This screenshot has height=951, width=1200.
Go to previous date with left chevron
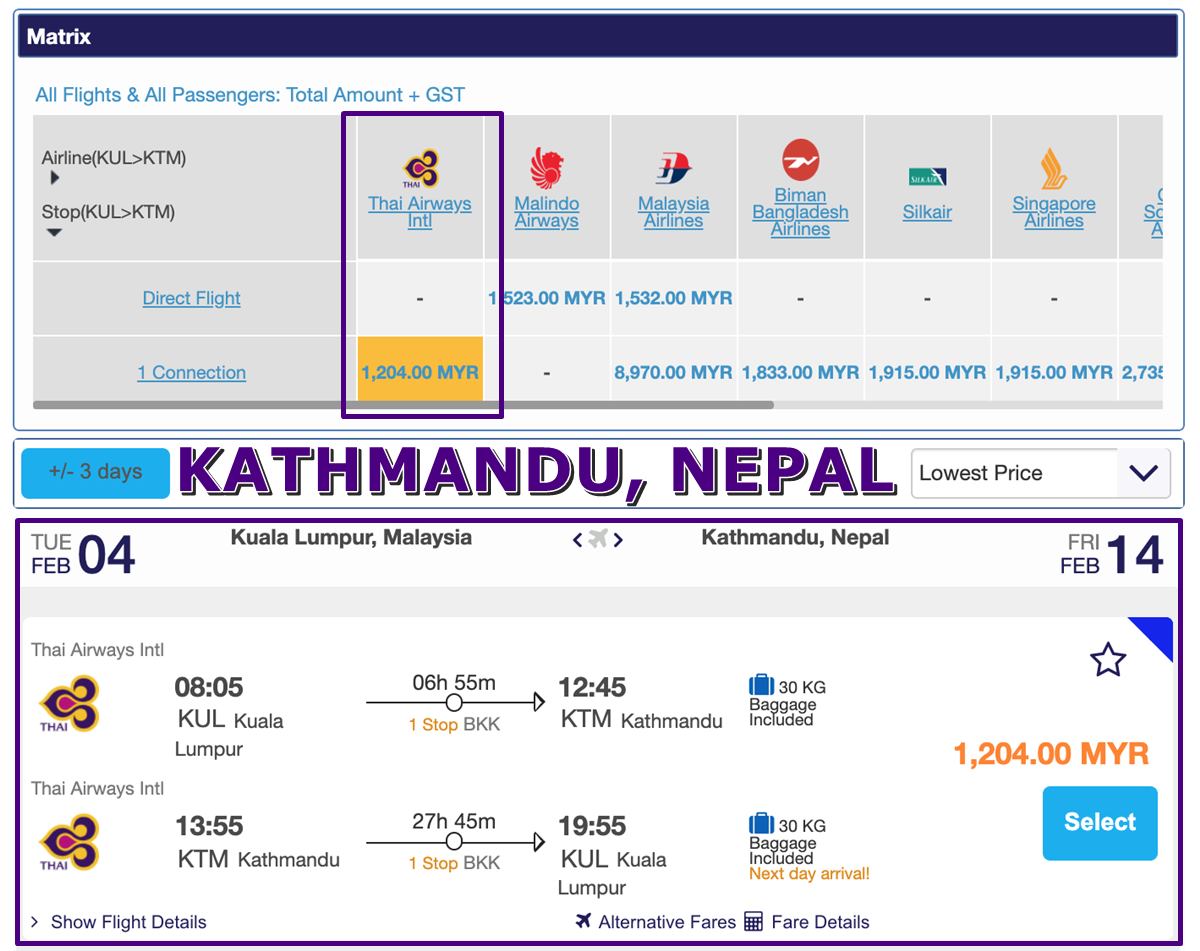click(x=577, y=540)
